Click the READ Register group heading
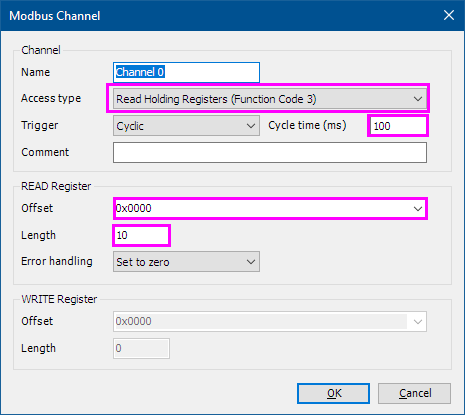This screenshot has width=465, height=415. point(56,186)
